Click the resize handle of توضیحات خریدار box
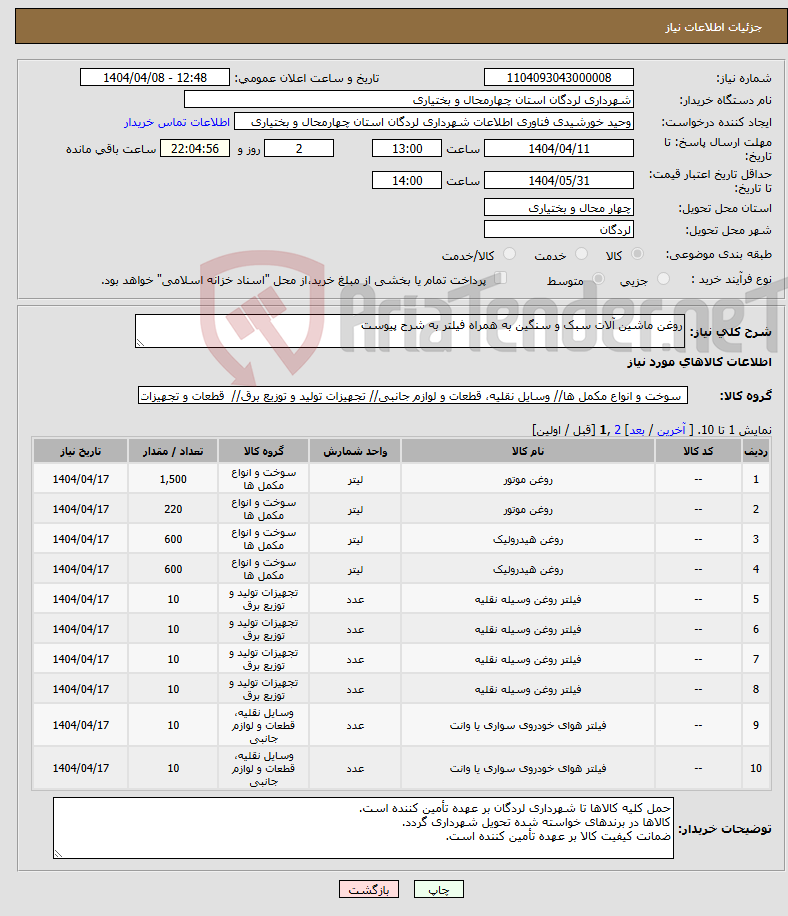 coord(58,853)
